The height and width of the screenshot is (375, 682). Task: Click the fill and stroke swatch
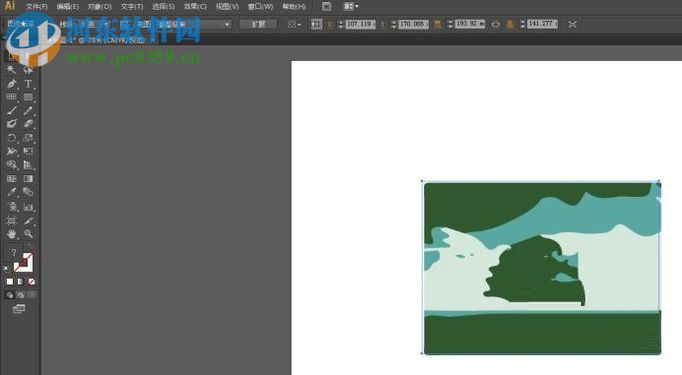(x=23, y=262)
